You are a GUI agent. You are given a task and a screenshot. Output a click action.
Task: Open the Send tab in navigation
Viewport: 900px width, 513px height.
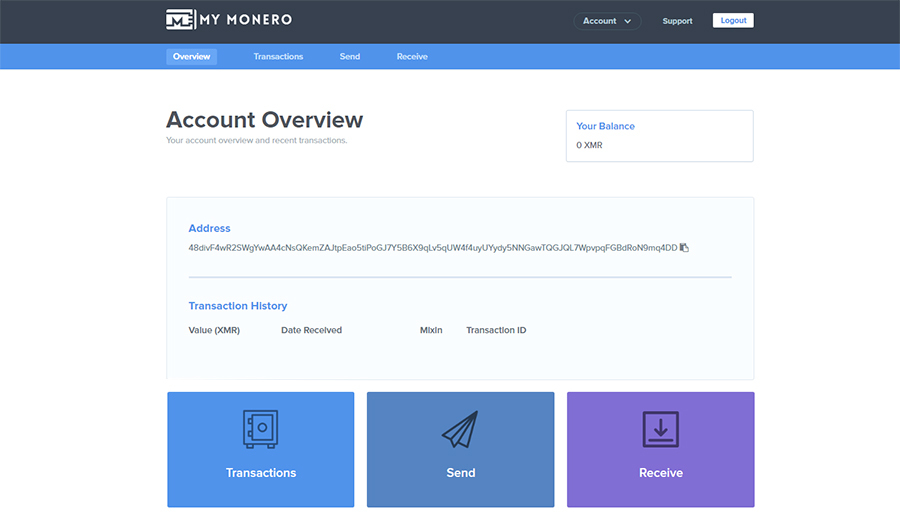(x=350, y=56)
